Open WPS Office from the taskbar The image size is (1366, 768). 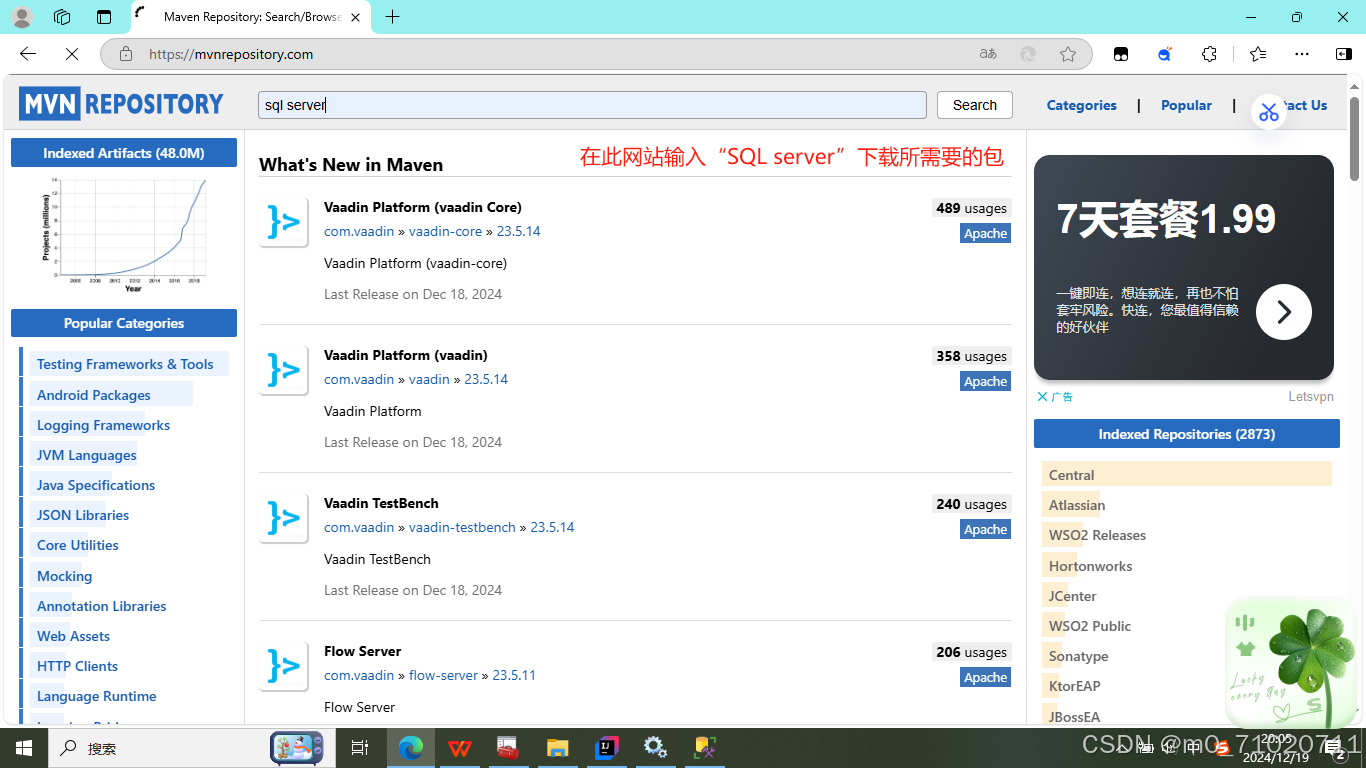[x=460, y=748]
